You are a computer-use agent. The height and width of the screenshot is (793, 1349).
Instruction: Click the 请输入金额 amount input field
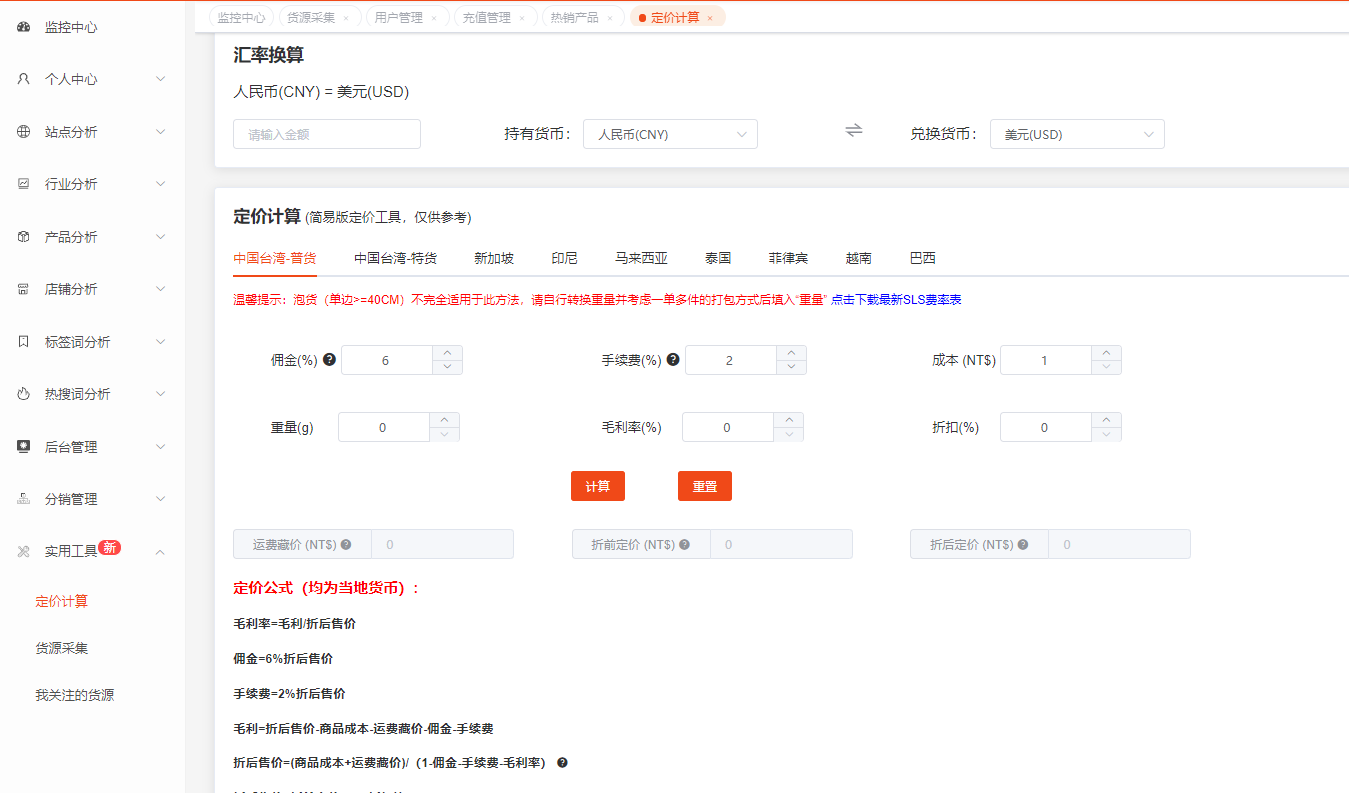coord(326,133)
